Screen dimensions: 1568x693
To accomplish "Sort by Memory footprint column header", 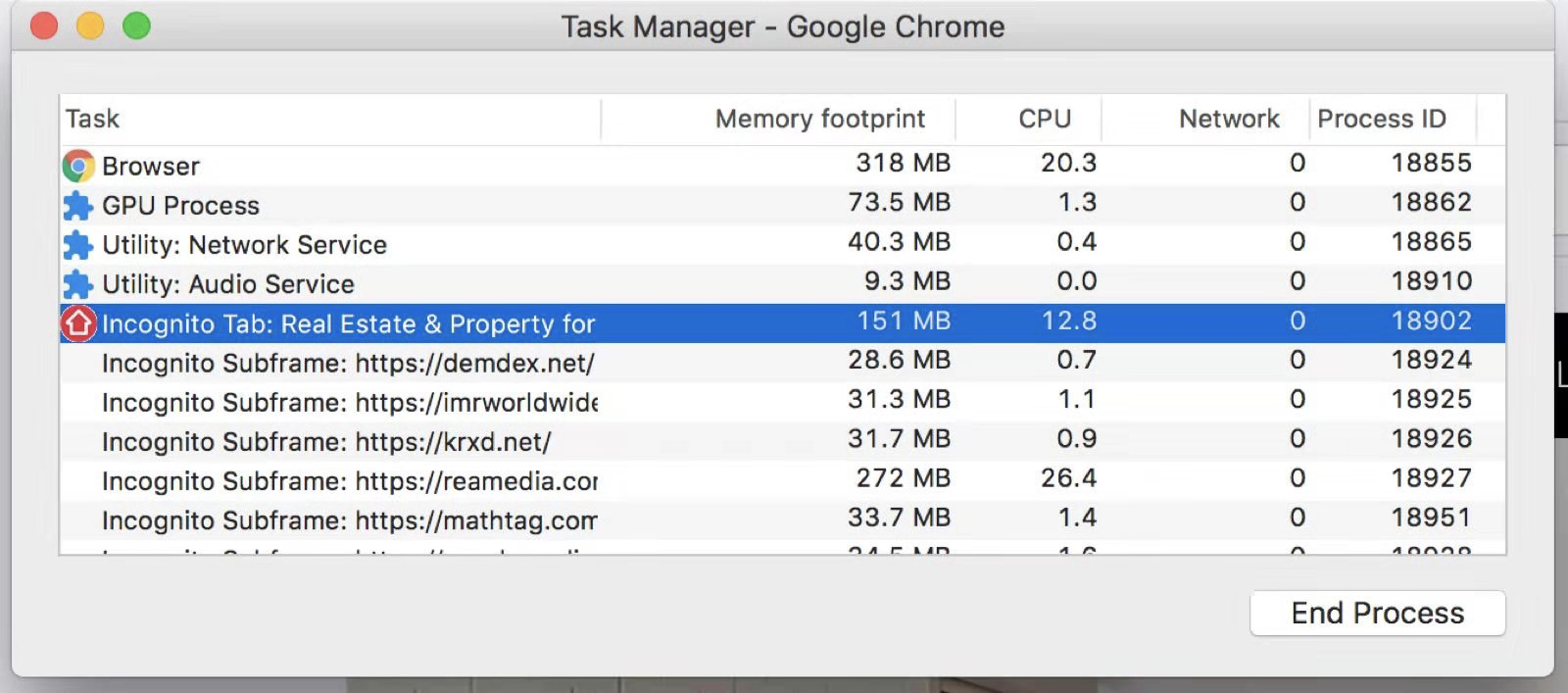I will point(819,119).
